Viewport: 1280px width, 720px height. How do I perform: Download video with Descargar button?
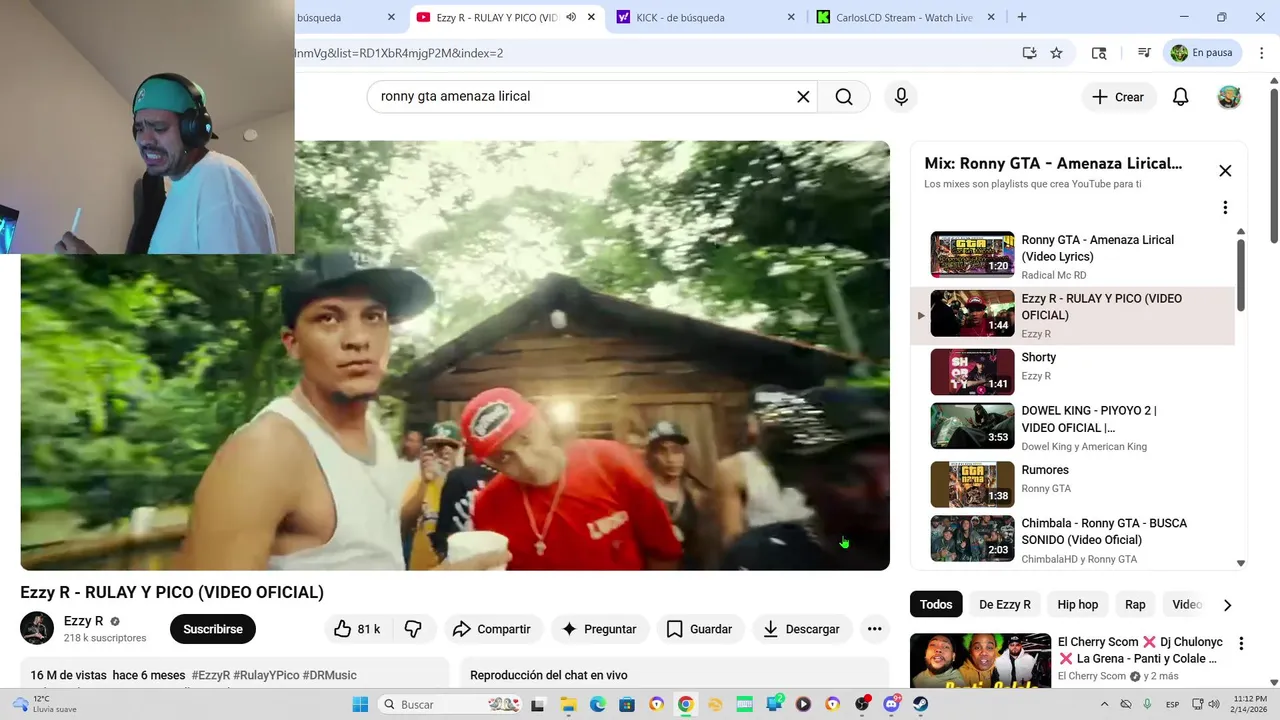coord(801,629)
